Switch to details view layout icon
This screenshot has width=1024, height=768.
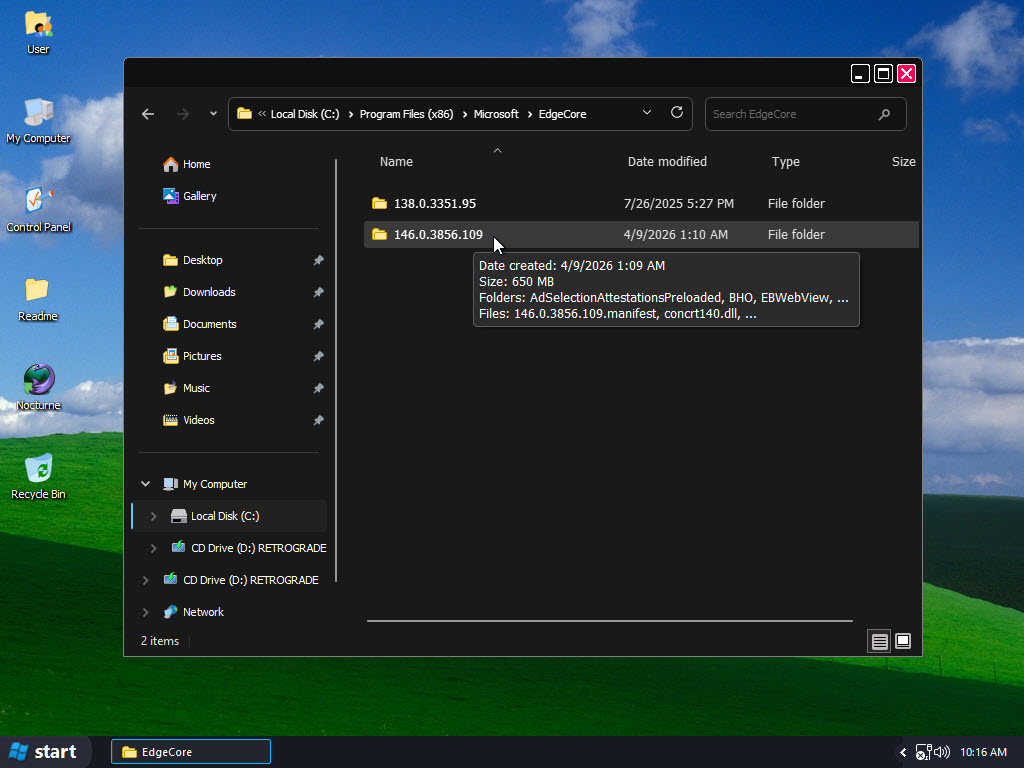pyautogui.click(x=880, y=641)
